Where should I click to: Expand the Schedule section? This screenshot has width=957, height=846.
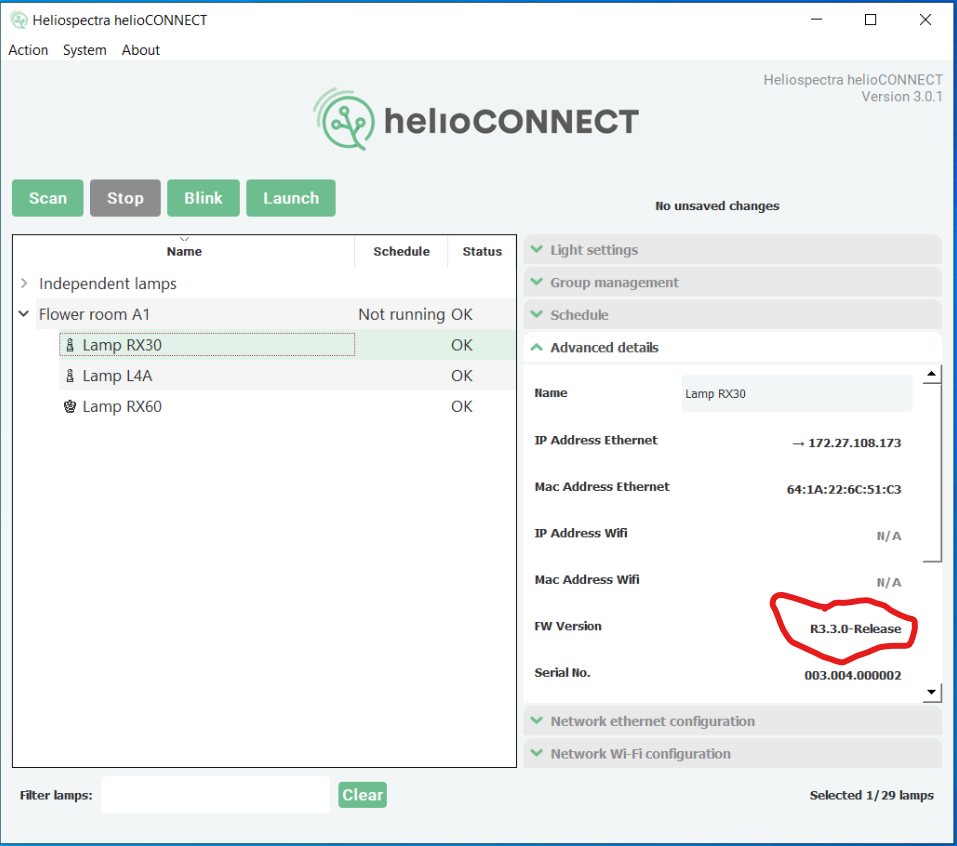point(732,315)
